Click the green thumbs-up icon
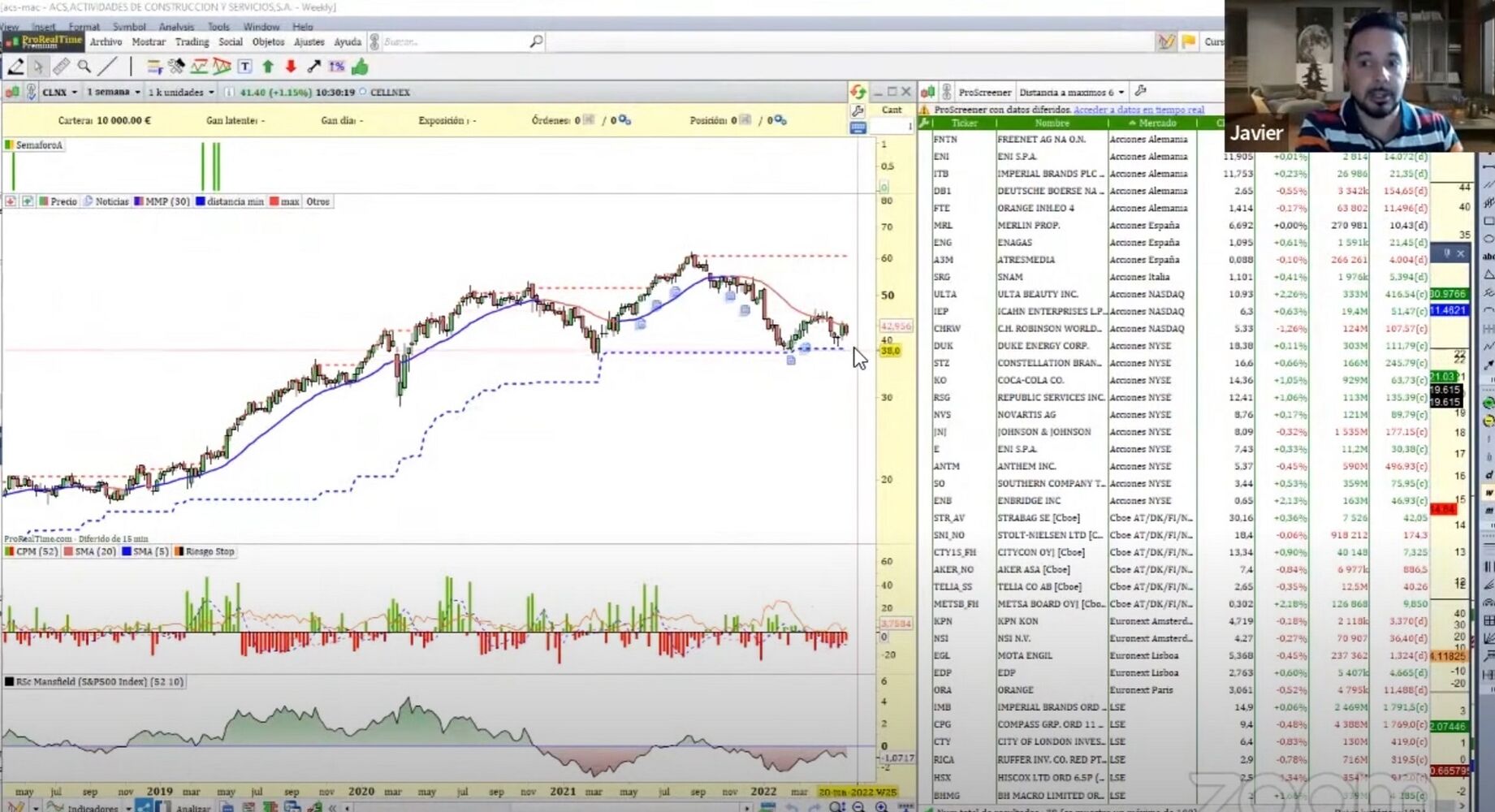Screen dimensions: 1495x812 tap(360, 67)
